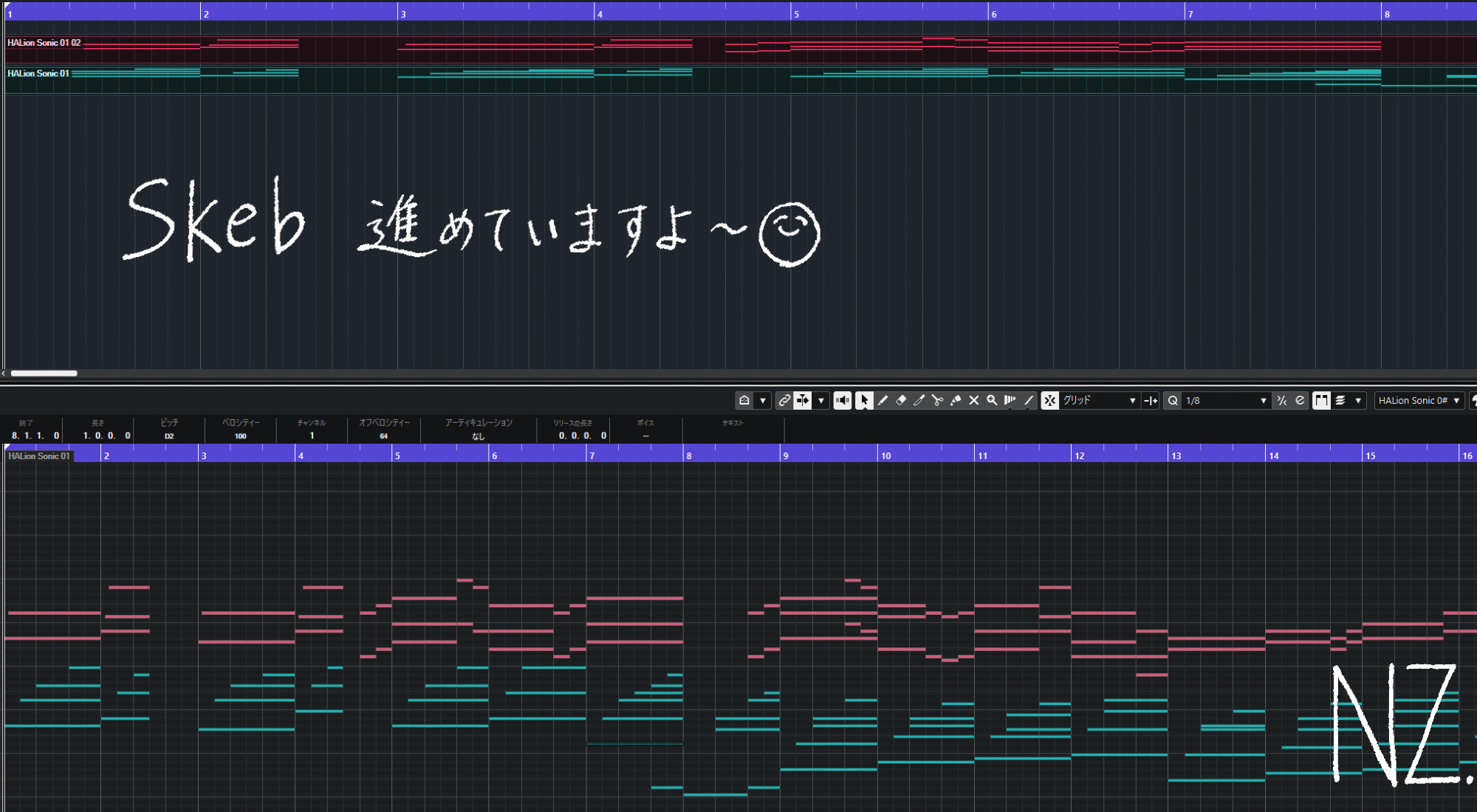Select the Object Selection arrow tool
Image resolution: width=1477 pixels, height=812 pixels.
click(x=864, y=400)
